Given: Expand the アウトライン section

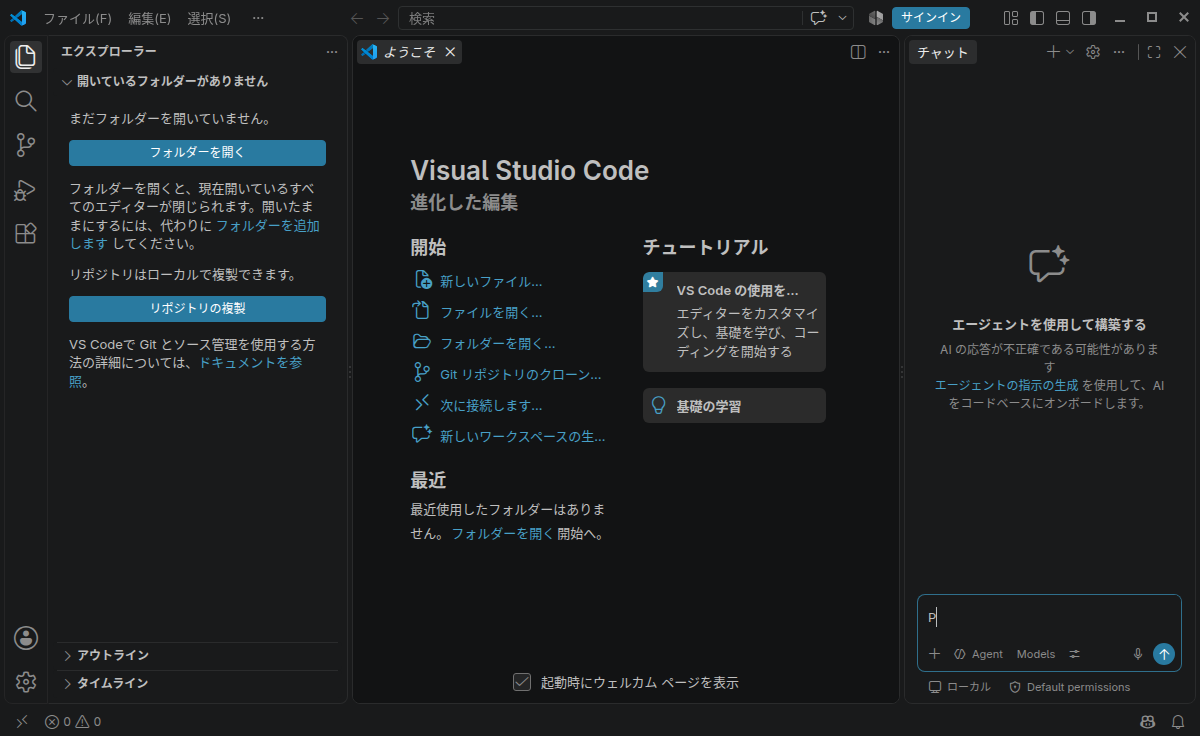Looking at the screenshot, I should 197,655.
